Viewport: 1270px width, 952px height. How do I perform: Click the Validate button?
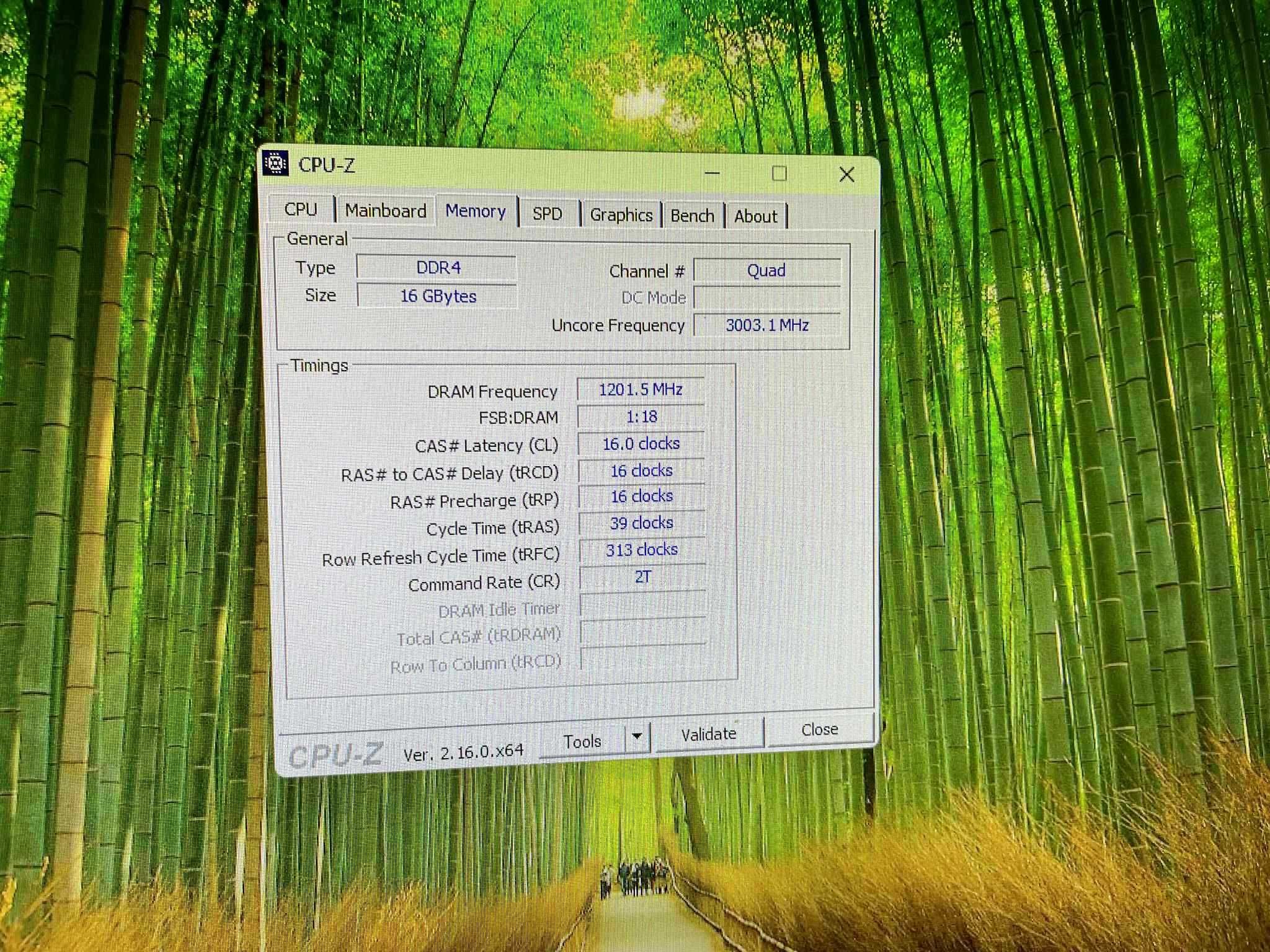[x=709, y=734]
